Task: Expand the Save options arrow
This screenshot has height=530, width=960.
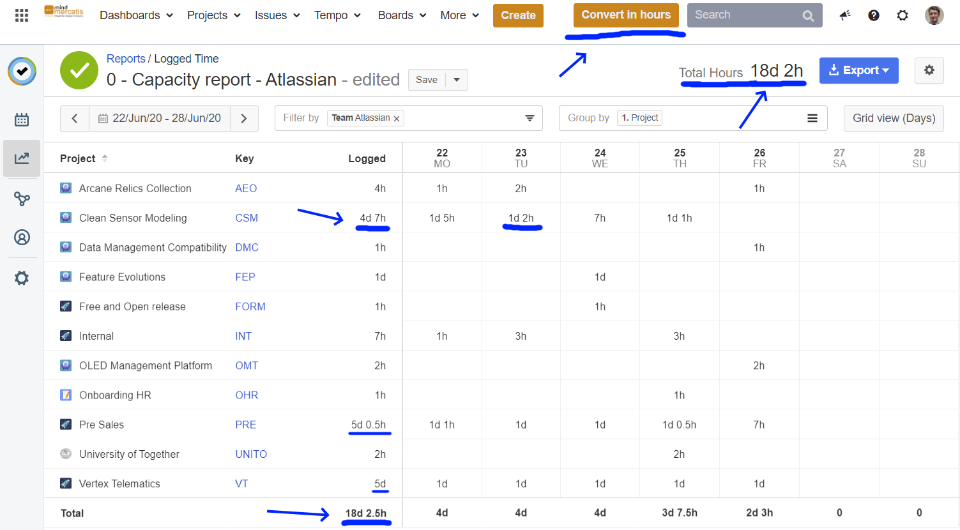Action: point(456,80)
